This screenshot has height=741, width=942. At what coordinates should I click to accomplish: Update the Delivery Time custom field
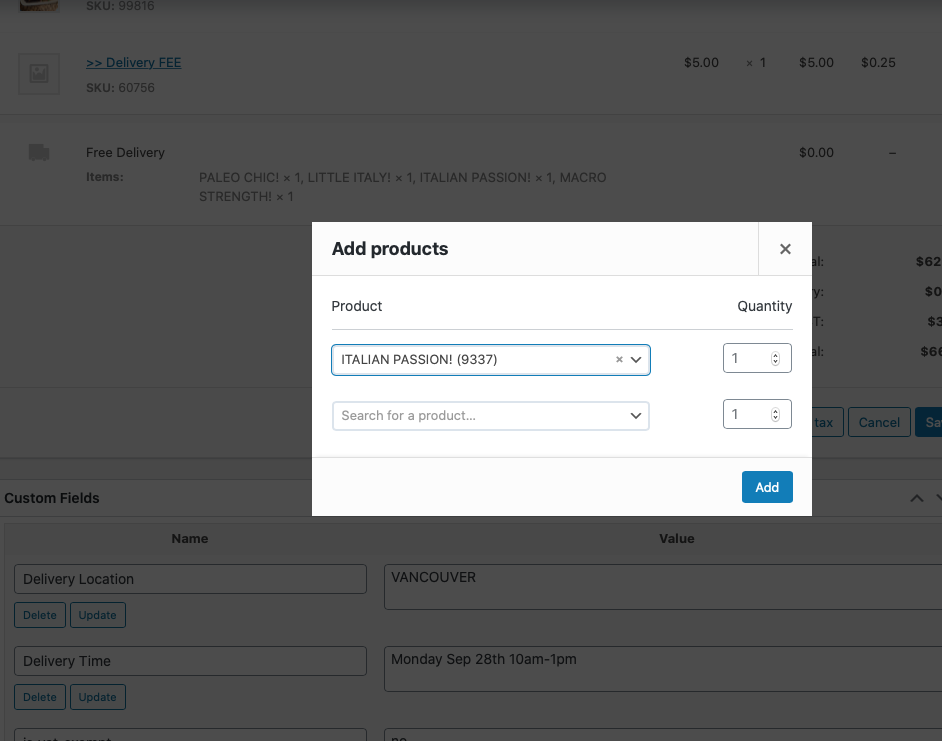tap(97, 697)
